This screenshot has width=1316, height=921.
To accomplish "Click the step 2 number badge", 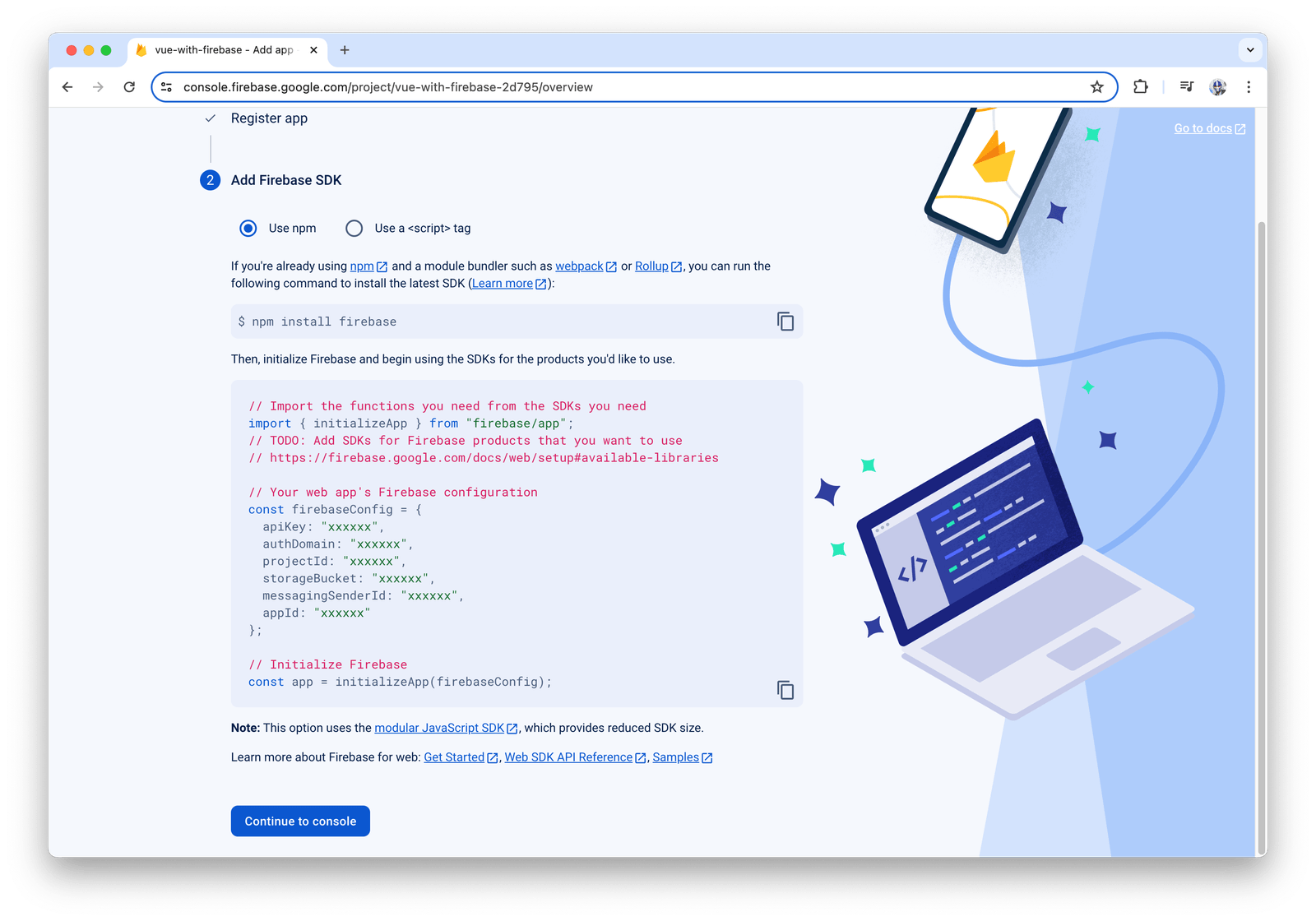I will tap(210, 180).
